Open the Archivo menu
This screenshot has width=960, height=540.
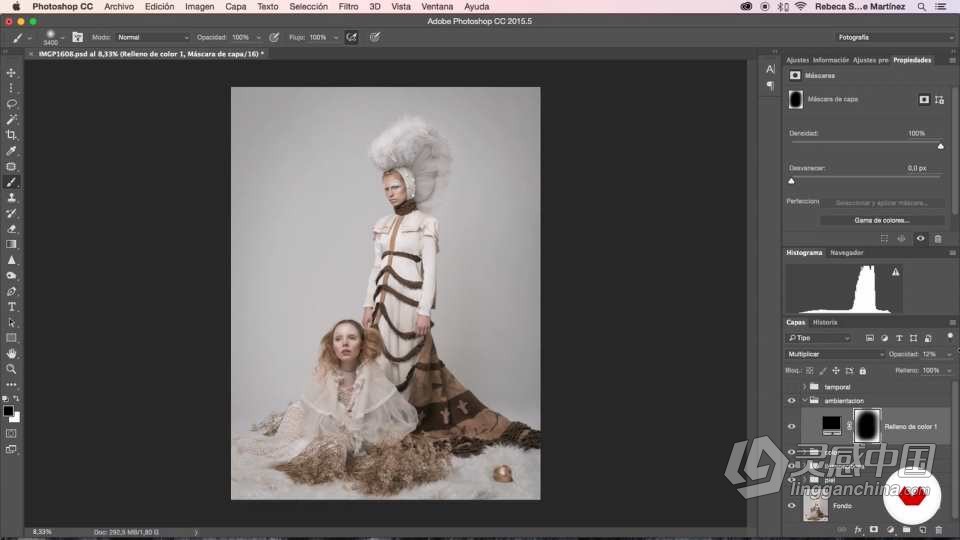click(x=119, y=7)
